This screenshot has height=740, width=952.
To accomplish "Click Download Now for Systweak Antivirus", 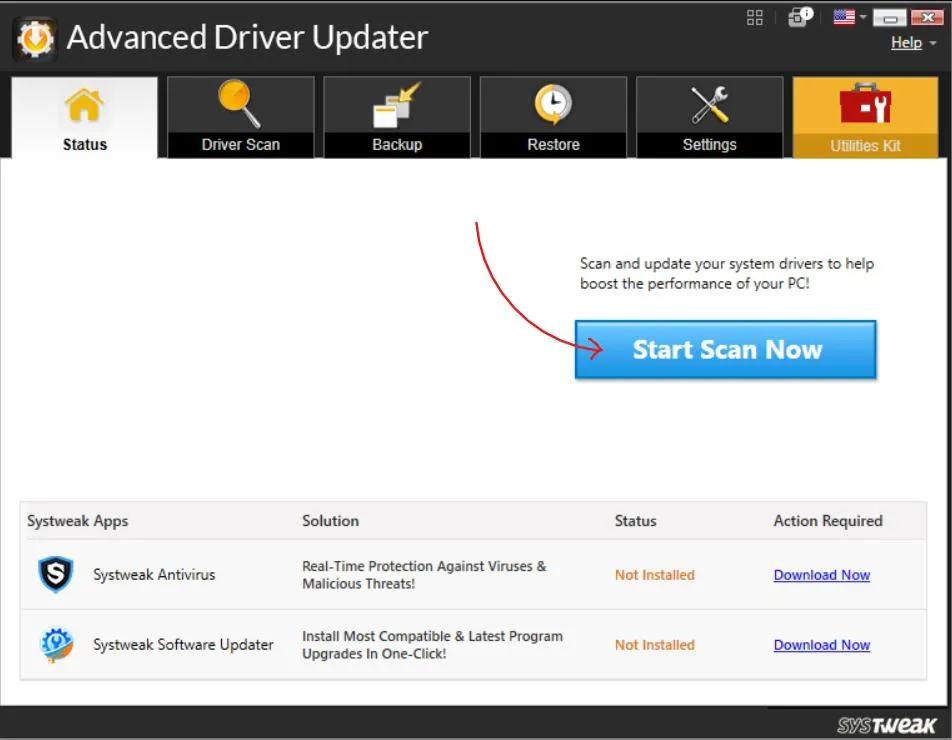I will pyautogui.click(x=822, y=575).
